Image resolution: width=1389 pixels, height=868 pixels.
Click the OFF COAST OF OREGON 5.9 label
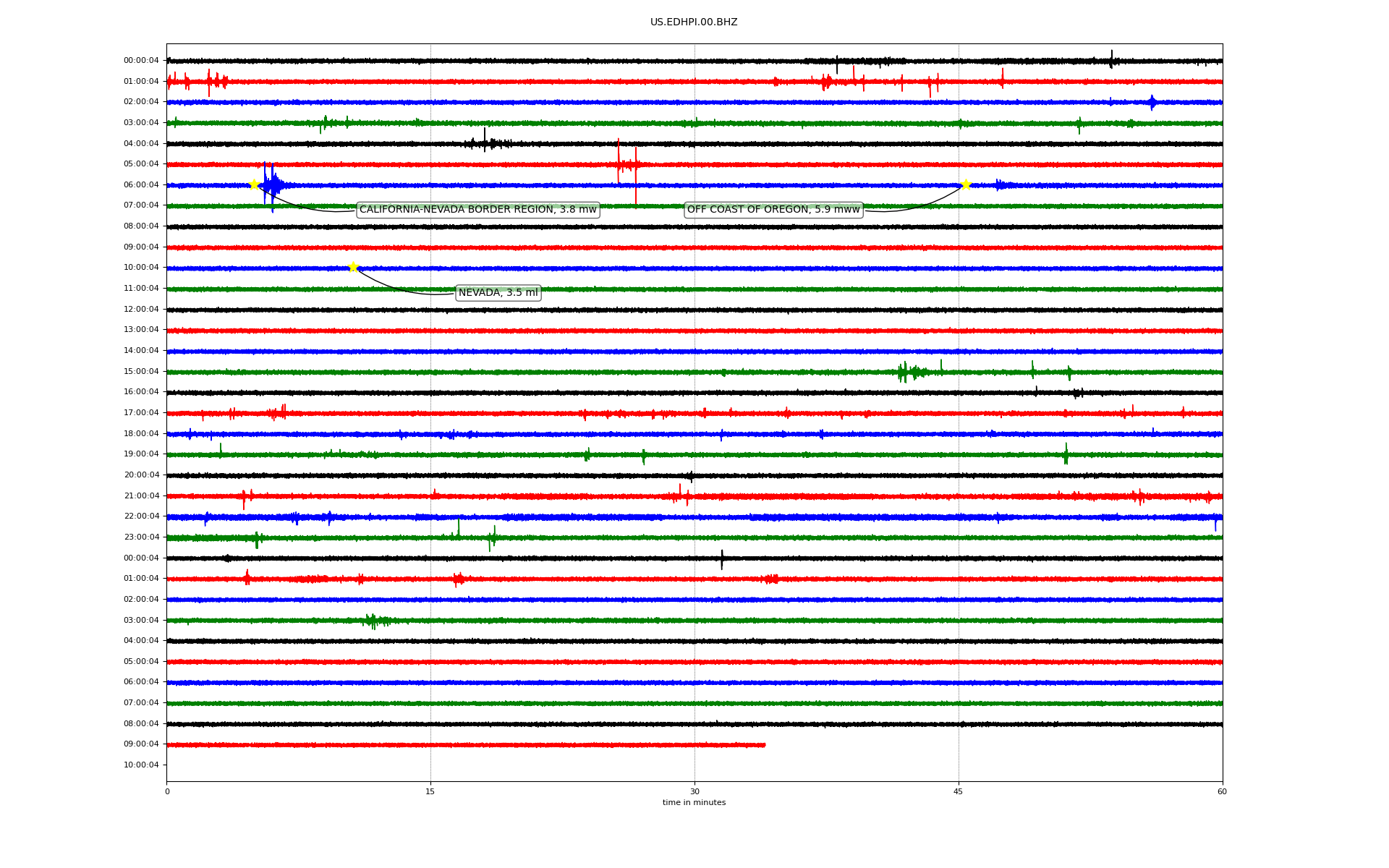point(773,210)
